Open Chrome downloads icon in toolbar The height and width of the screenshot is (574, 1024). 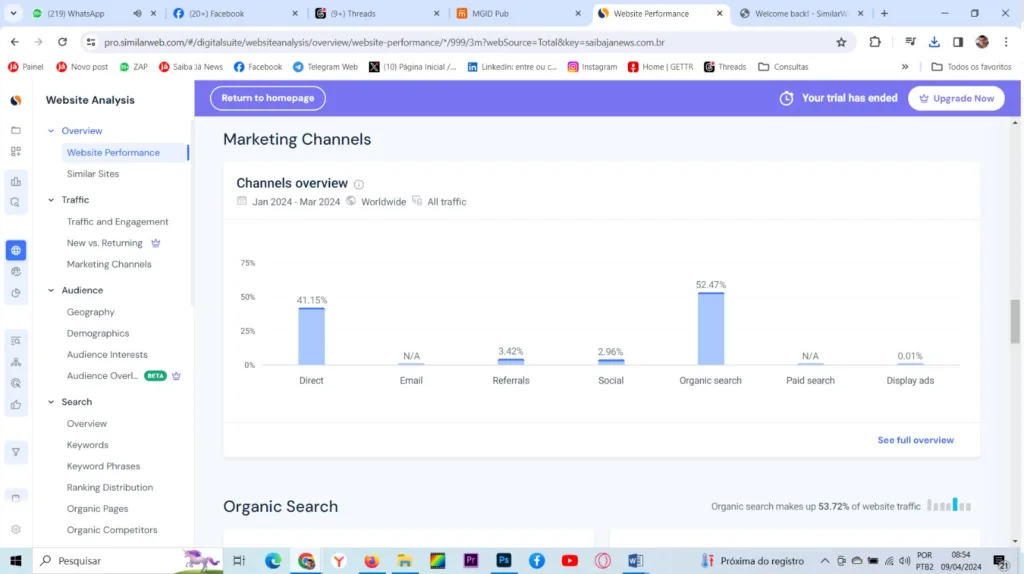[x=934, y=42]
